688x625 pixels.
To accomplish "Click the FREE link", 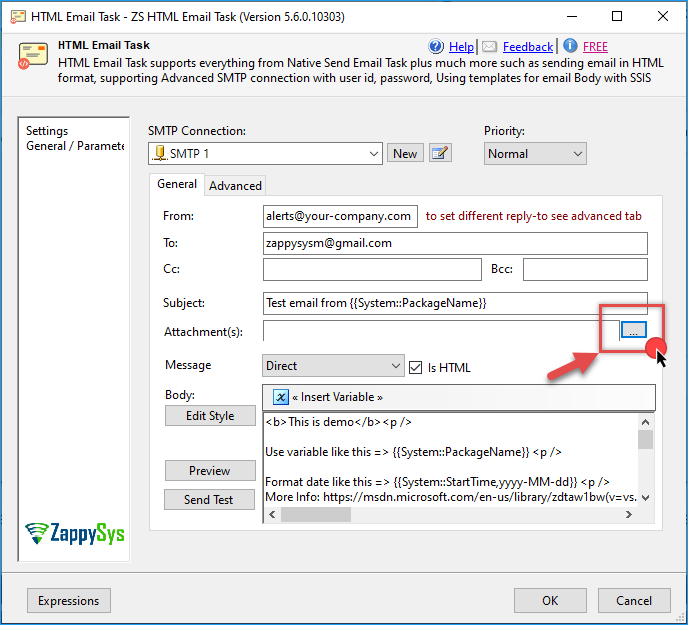I will point(595,47).
